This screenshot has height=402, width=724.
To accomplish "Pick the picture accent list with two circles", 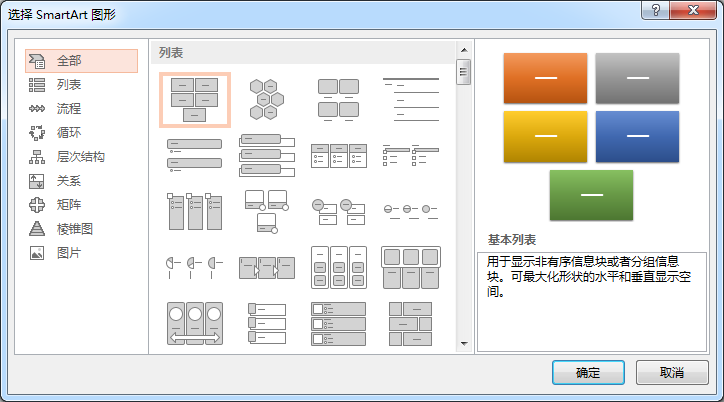I will coord(338,211).
